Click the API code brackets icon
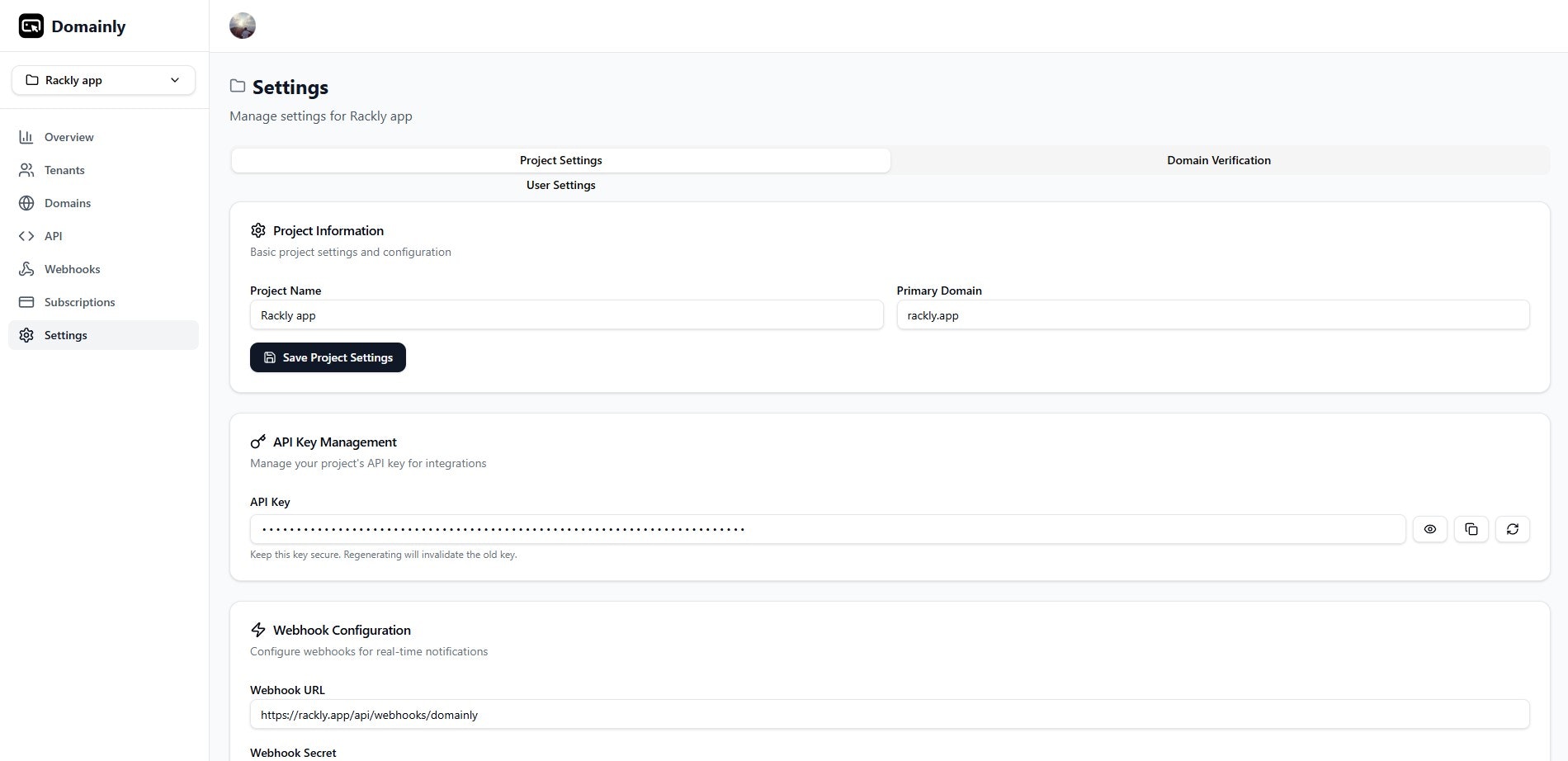This screenshot has width=1568, height=761. [26, 236]
